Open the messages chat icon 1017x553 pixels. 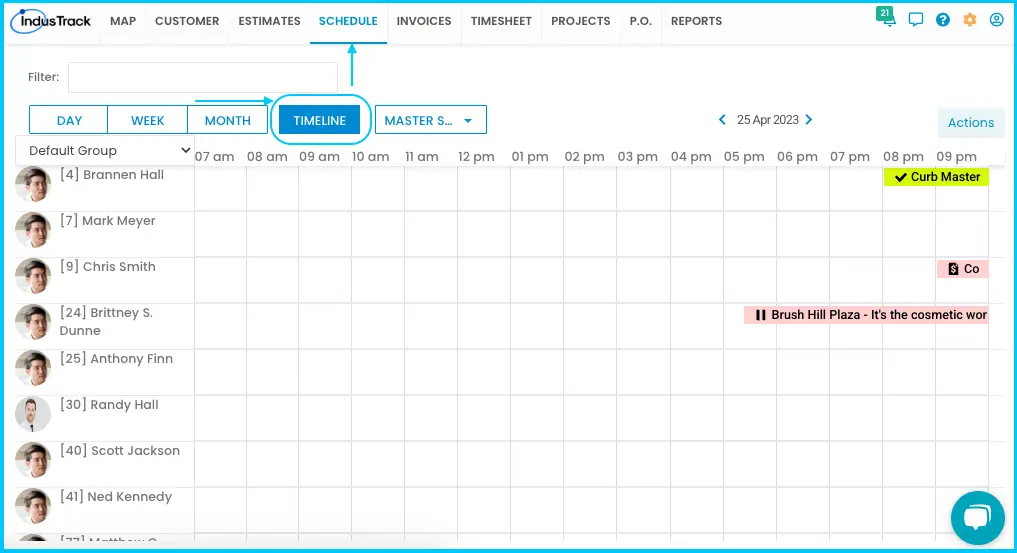(915, 20)
